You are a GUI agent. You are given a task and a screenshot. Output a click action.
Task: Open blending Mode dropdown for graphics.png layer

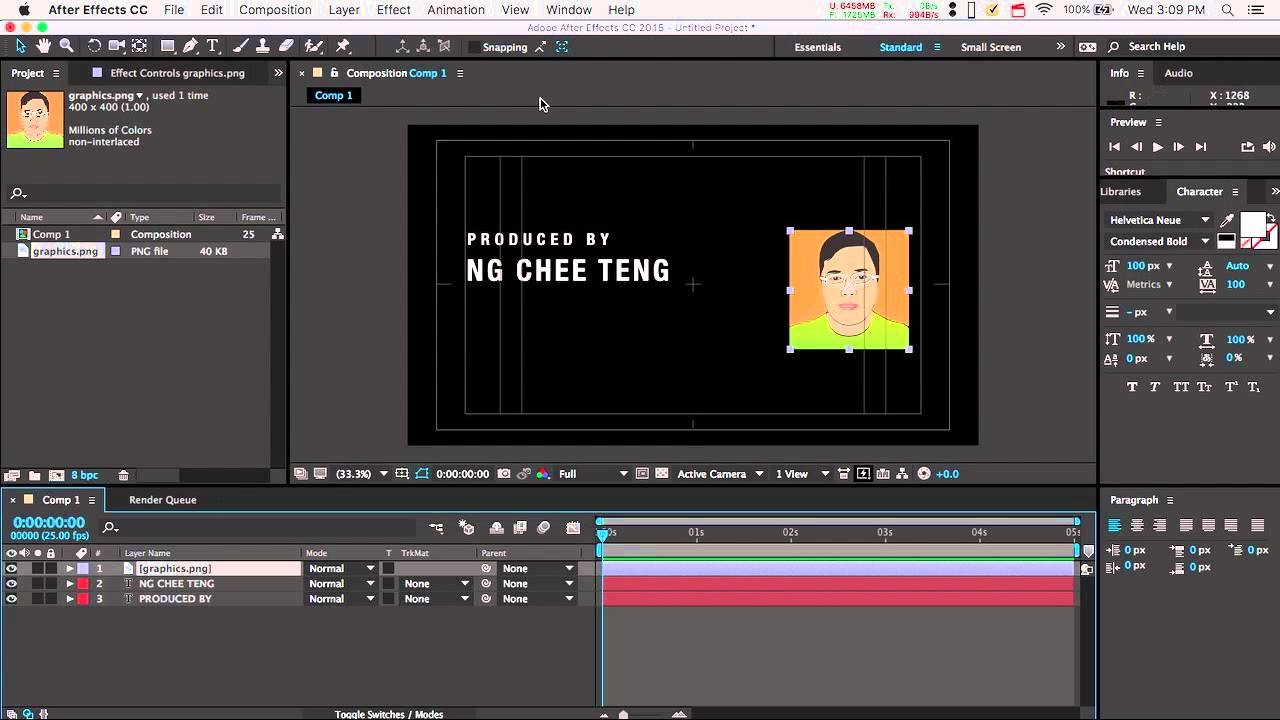(341, 568)
